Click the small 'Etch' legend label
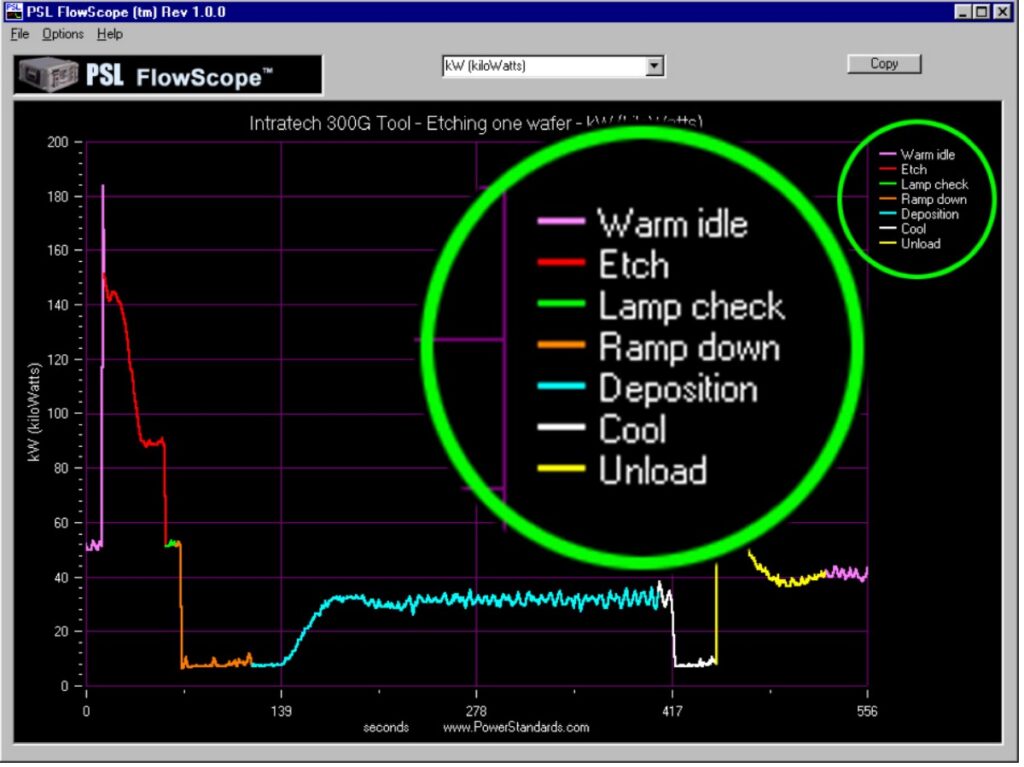This screenshot has height=767, width=1024. 916,170
